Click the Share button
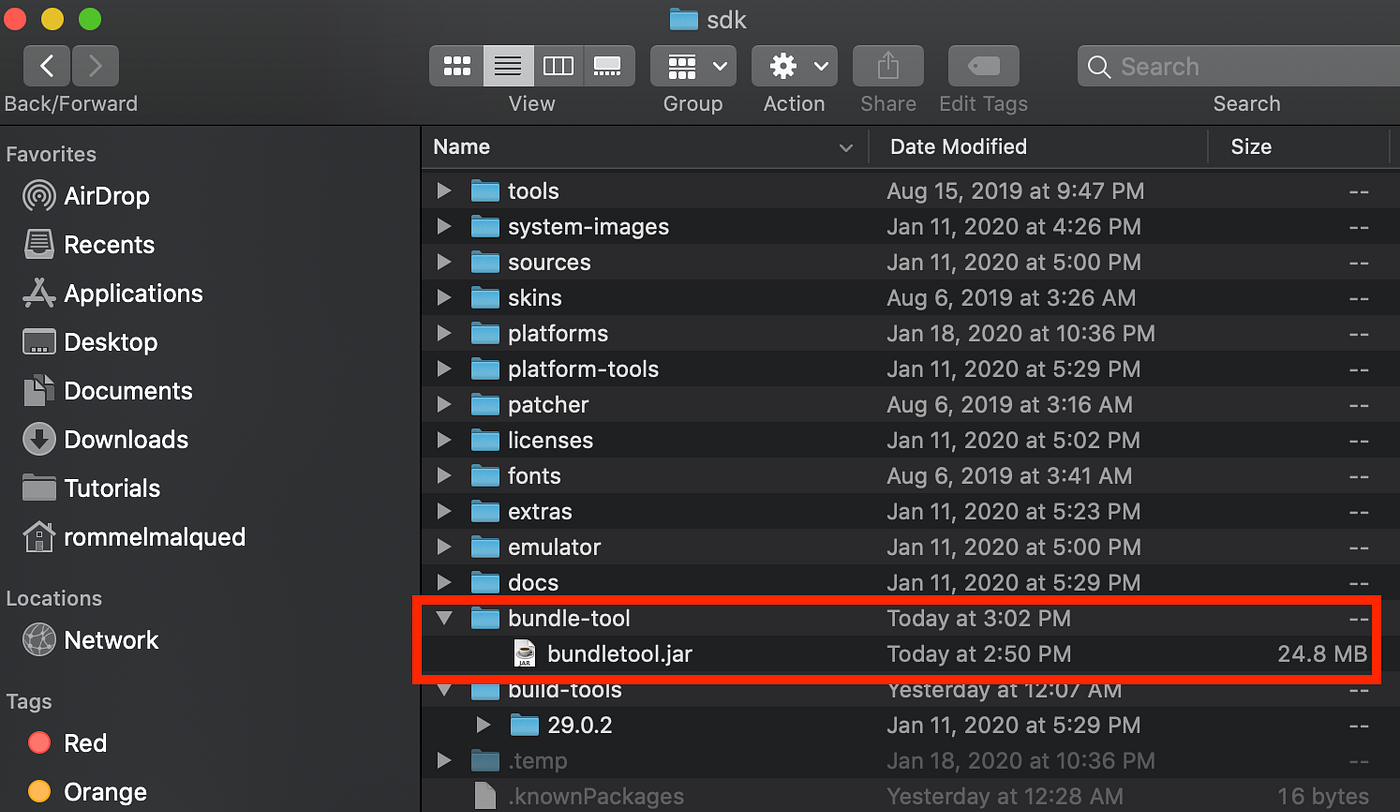1400x812 pixels. point(887,65)
